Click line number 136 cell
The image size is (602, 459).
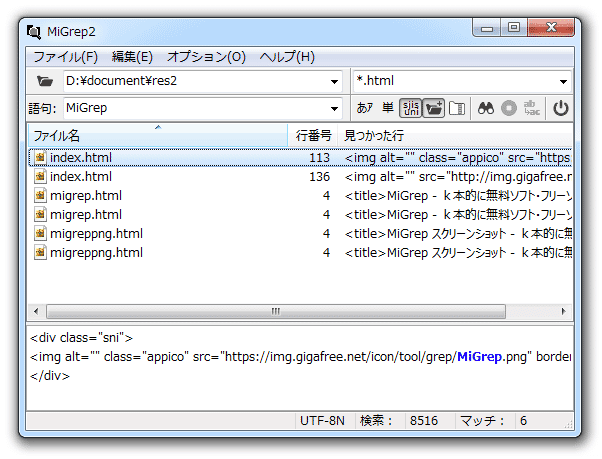319,177
